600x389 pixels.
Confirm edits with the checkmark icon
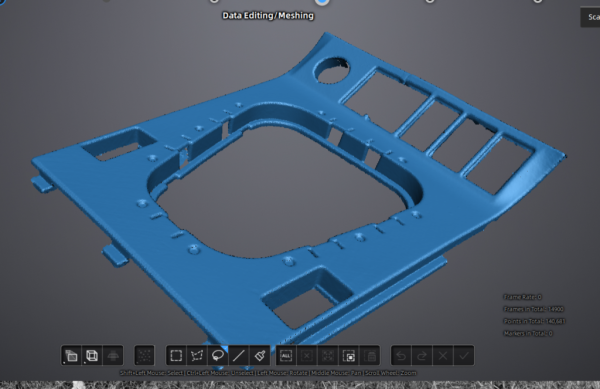point(464,356)
